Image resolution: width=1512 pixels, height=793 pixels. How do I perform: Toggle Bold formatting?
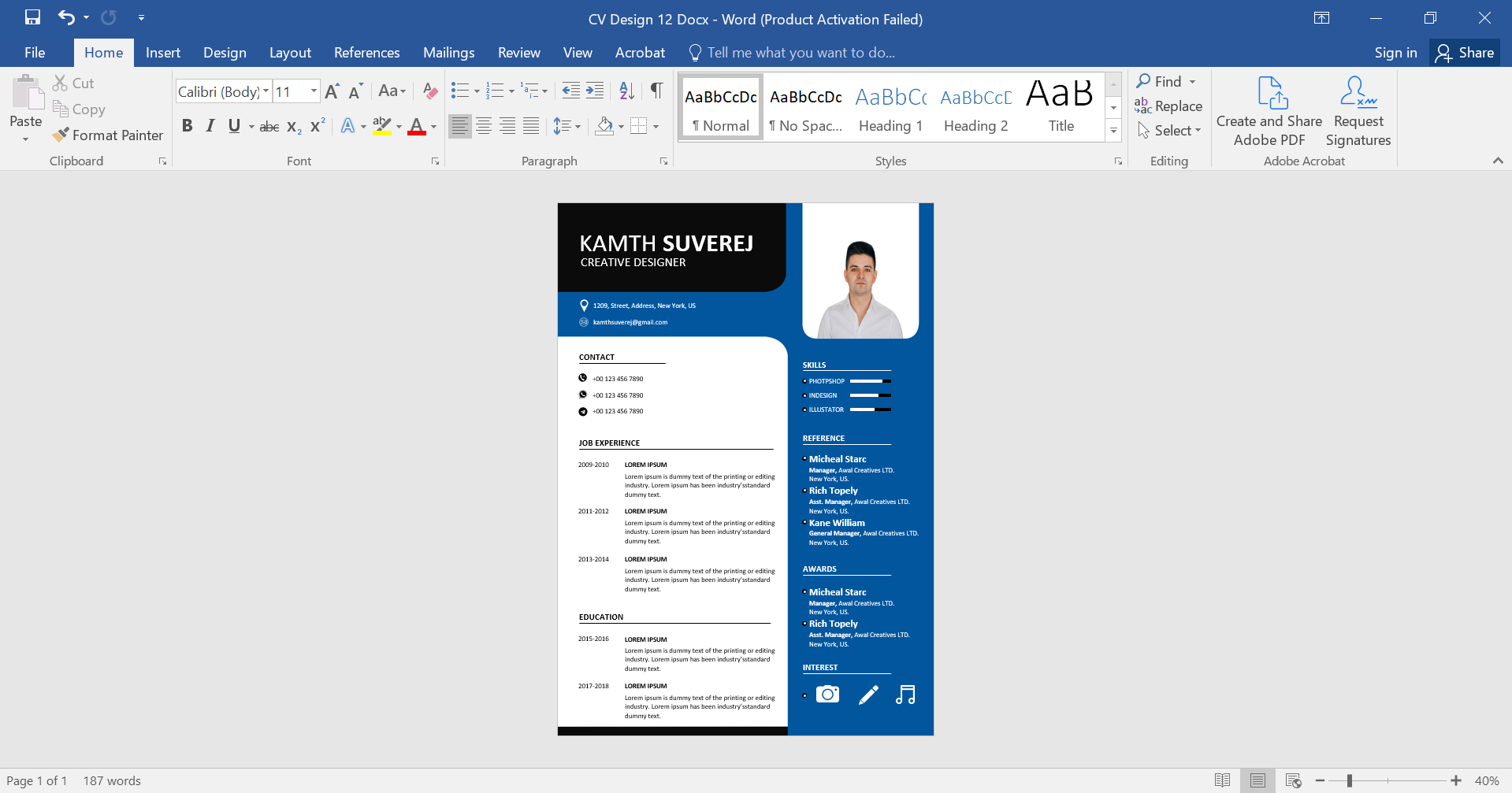(187, 125)
